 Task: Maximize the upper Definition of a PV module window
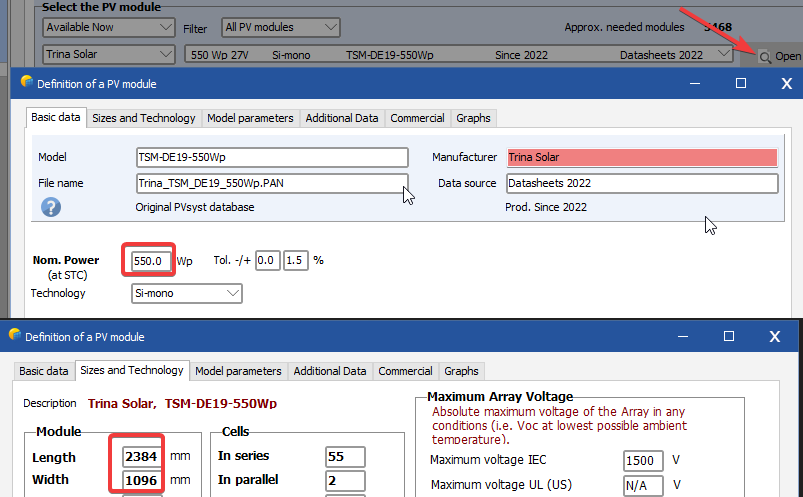741,83
